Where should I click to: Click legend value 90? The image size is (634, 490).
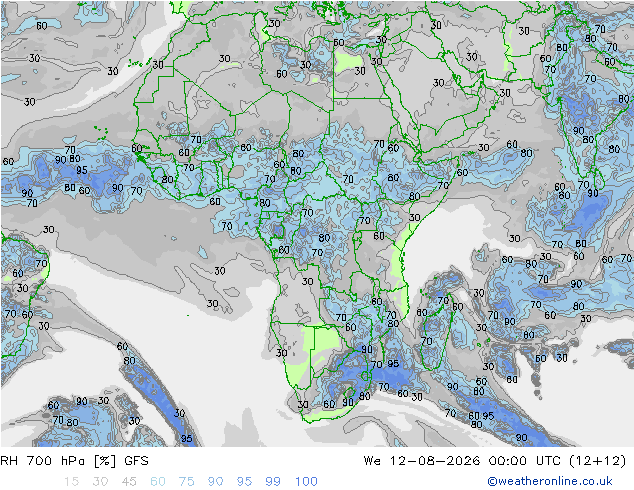[x=216, y=482]
